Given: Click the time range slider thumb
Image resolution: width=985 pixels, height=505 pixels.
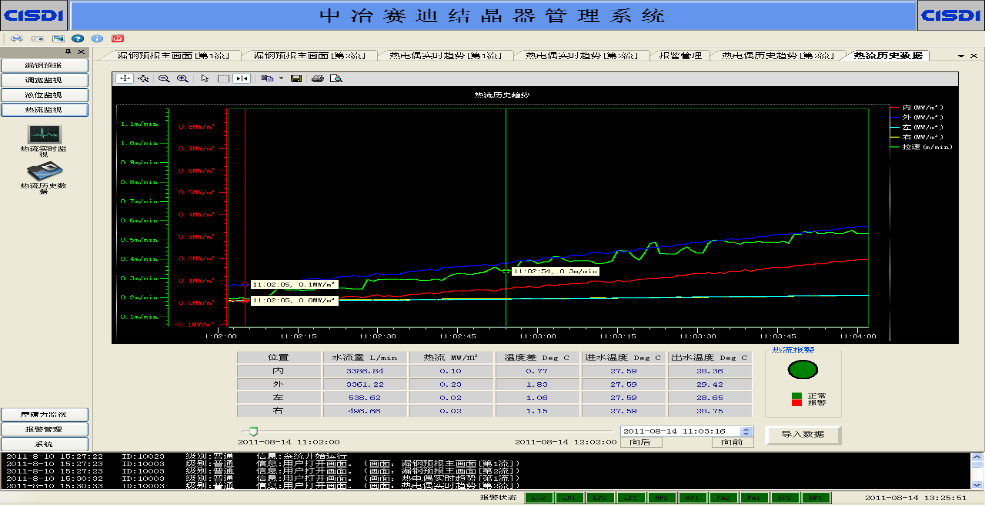Looking at the screenshot, I should coord(253,431).
